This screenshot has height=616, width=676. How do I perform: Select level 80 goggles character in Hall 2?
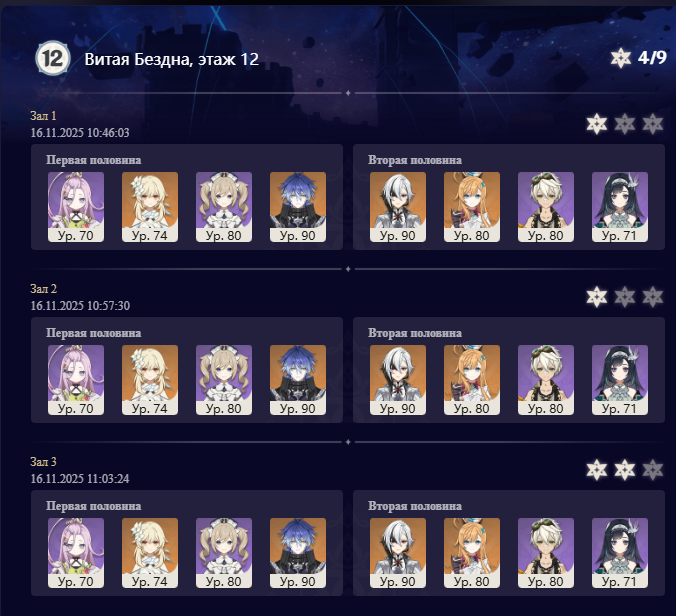click(546, 380)
